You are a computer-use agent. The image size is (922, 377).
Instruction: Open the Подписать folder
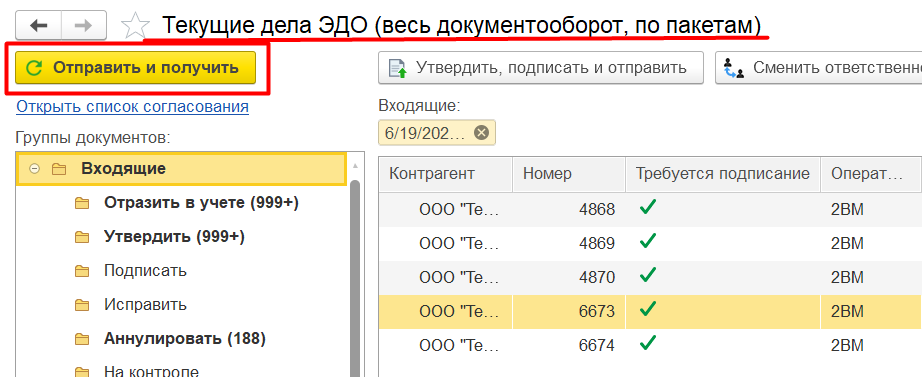click(x=145, y=271)
